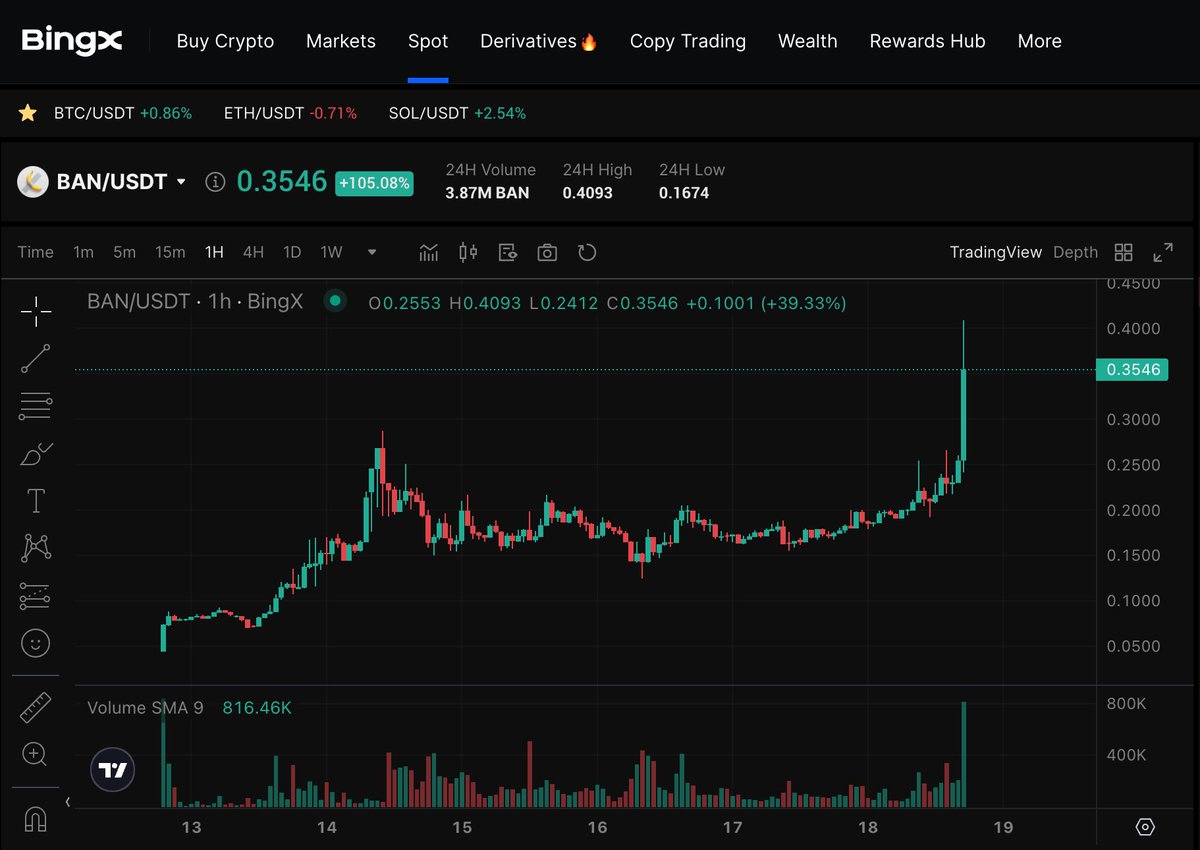Click the Volume SMA 9 indicator label
This screenshot has height=850, width=1200.
[145, 708]
